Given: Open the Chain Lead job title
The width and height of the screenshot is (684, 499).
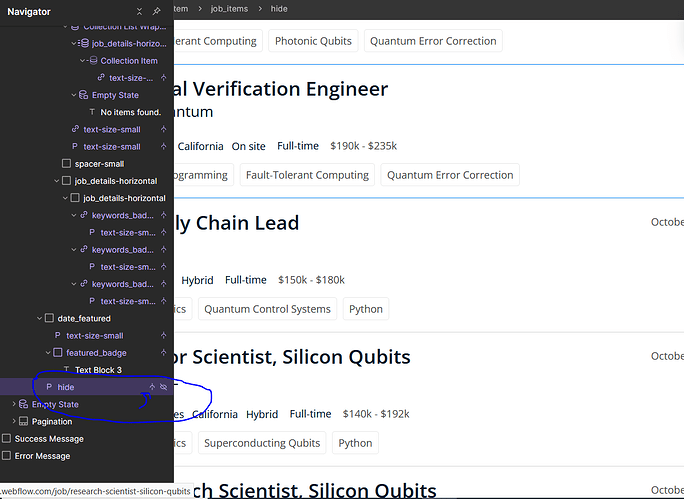Looking at the screenshot, I should coord(236,223).
